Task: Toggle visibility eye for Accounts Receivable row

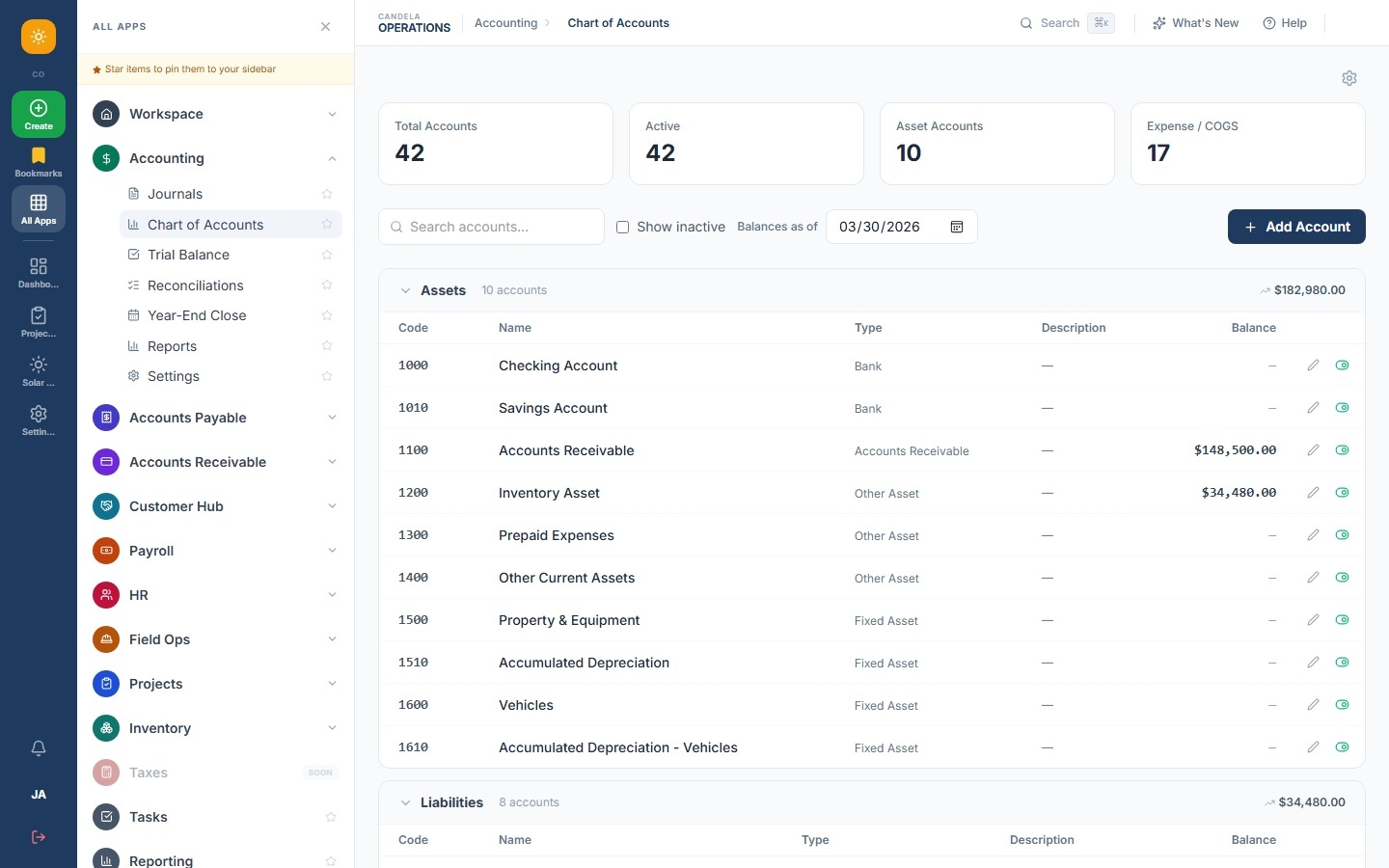Action: [1342, 450]
